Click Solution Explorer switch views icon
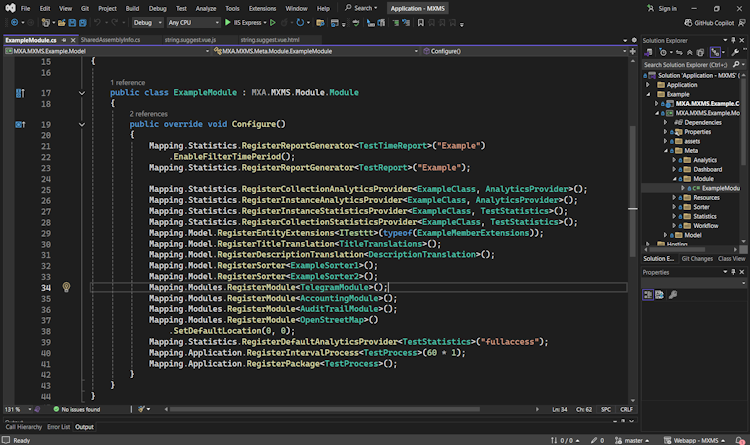 pos(649,52)
